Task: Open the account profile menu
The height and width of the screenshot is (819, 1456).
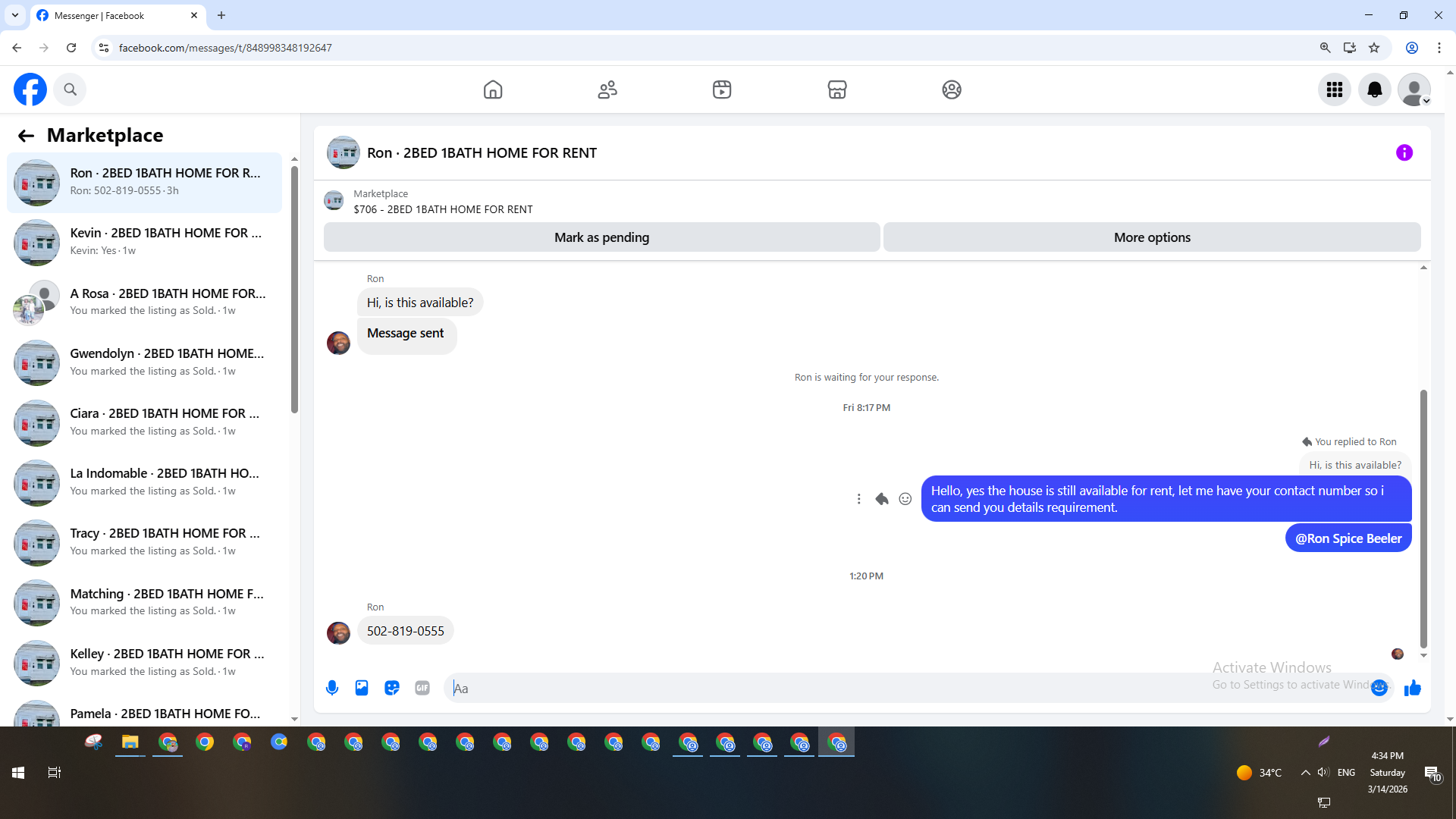Action: [x=1414, y=89]
